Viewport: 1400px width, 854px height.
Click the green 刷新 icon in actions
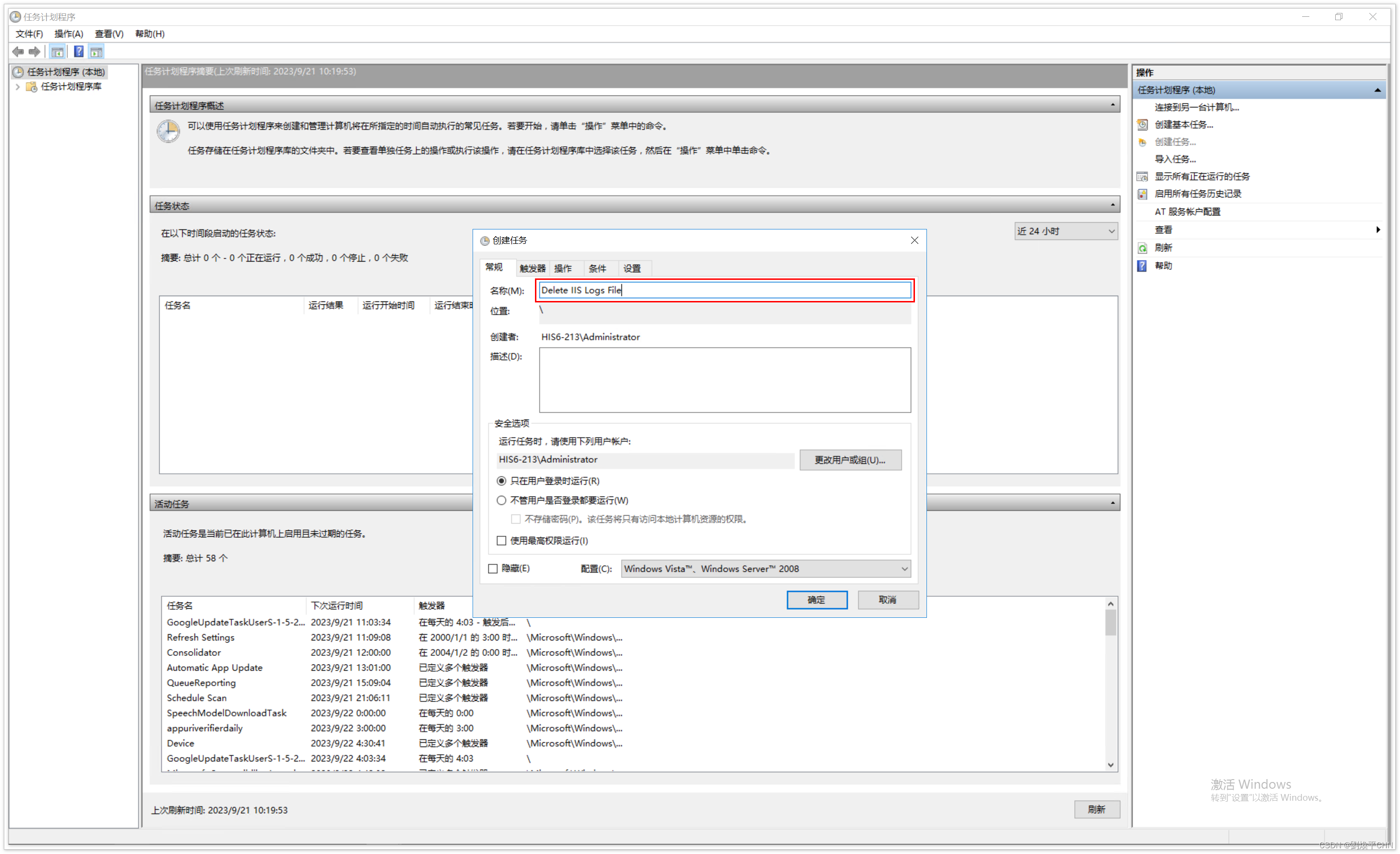[1142, 248]
